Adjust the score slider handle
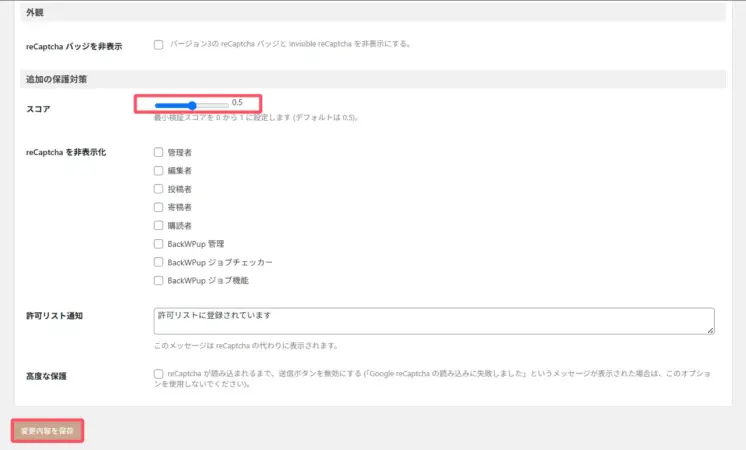The height and width of the screenshot is (450, 746). coord(192,106)
